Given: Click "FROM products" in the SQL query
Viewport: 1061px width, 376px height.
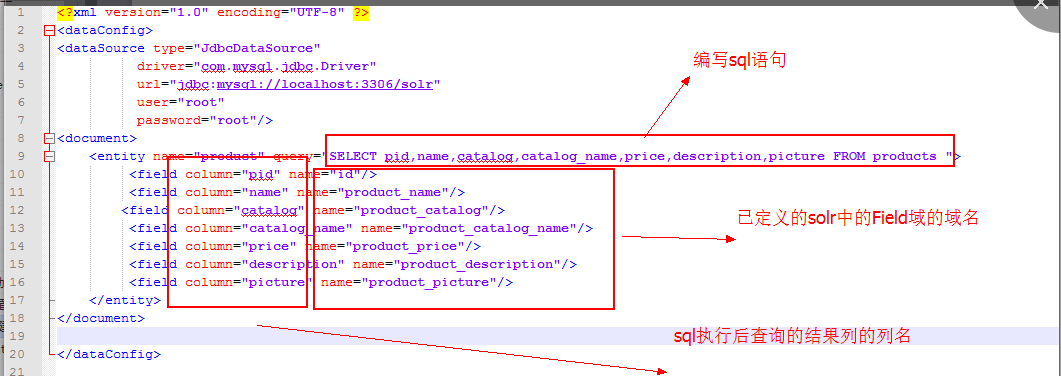Looking at the screenshot, I should coord(884,156).
